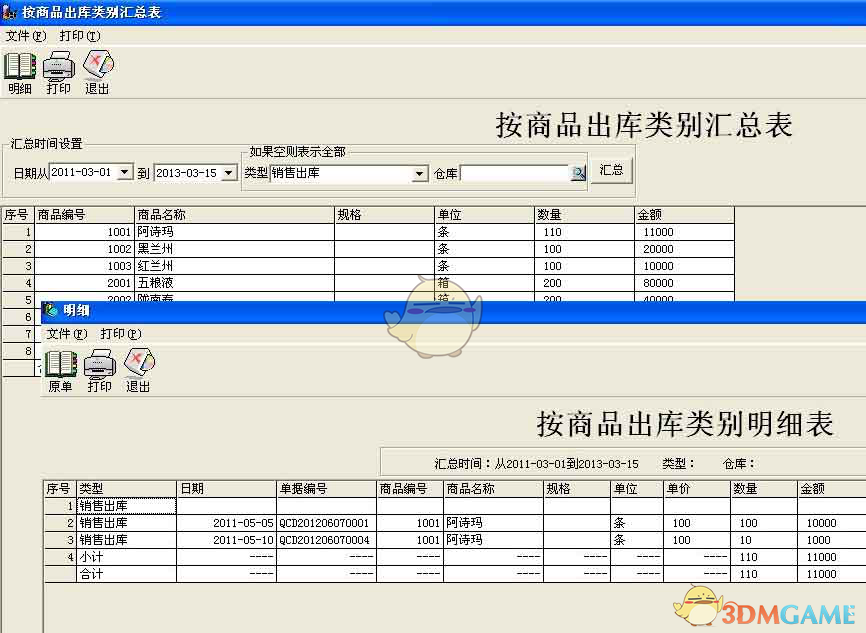This screenshot has width=866, height=633.
Task: Click the 明细 (detail) toolbar icon
Action: pos(18,68)
